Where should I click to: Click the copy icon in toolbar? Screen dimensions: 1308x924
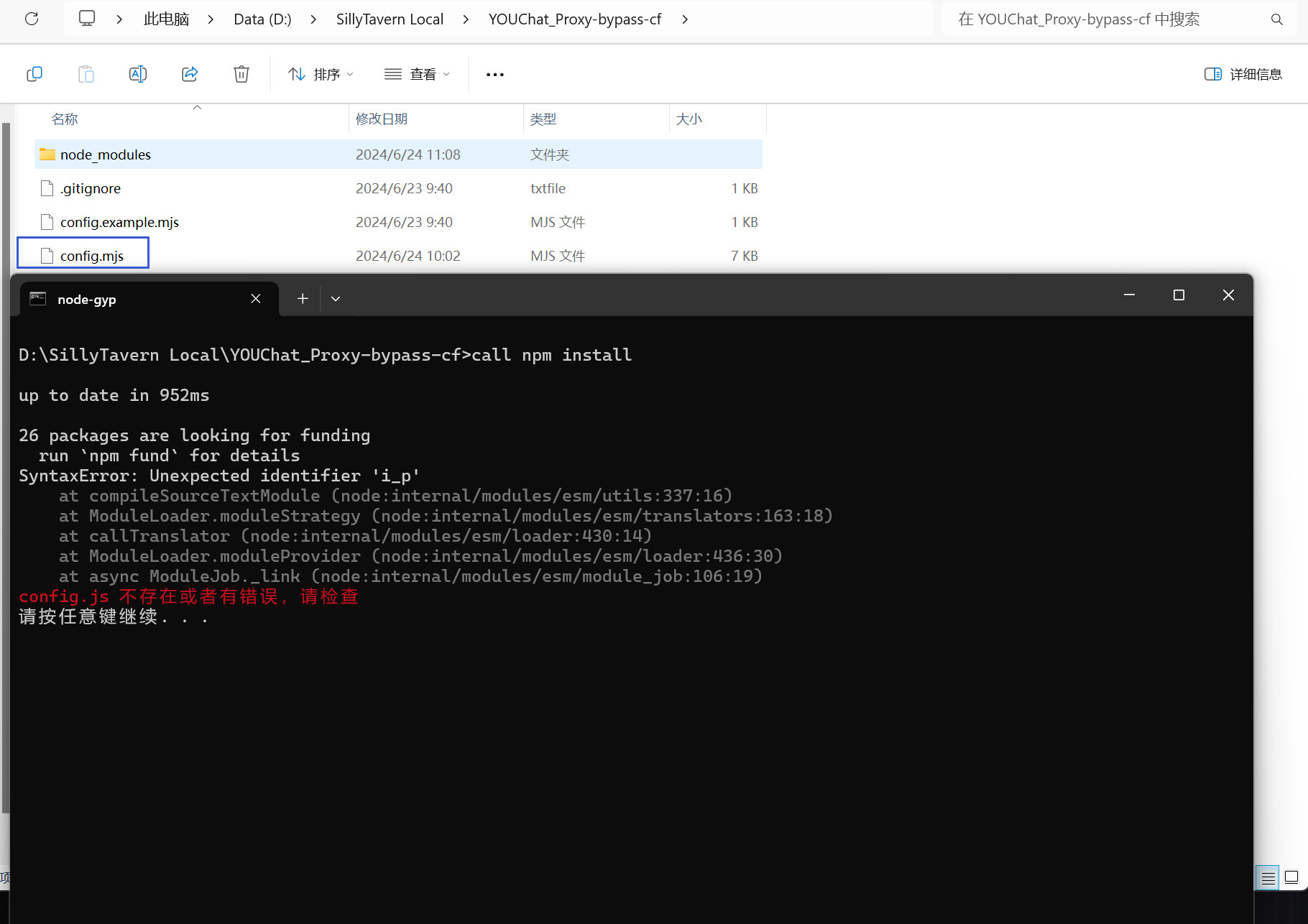tap(34, 74)
